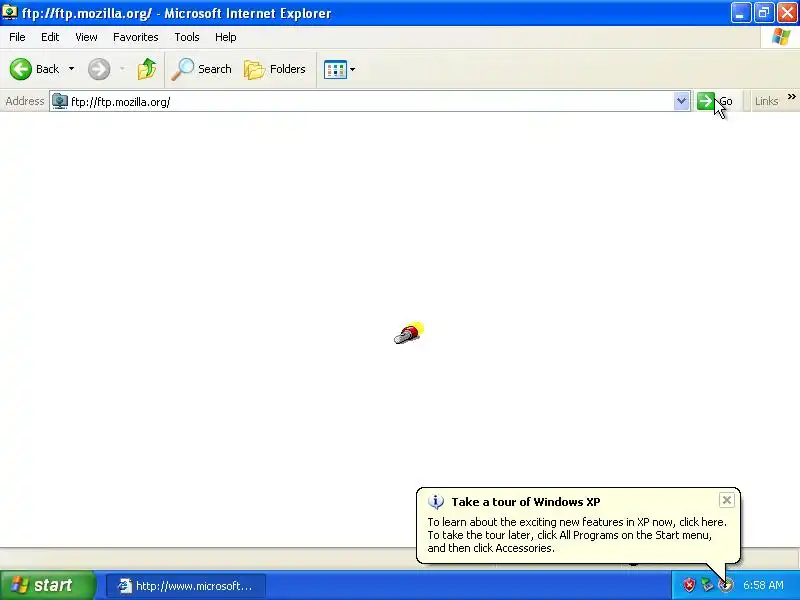
Task: Go up one folder level
Action: click(146, 69)
